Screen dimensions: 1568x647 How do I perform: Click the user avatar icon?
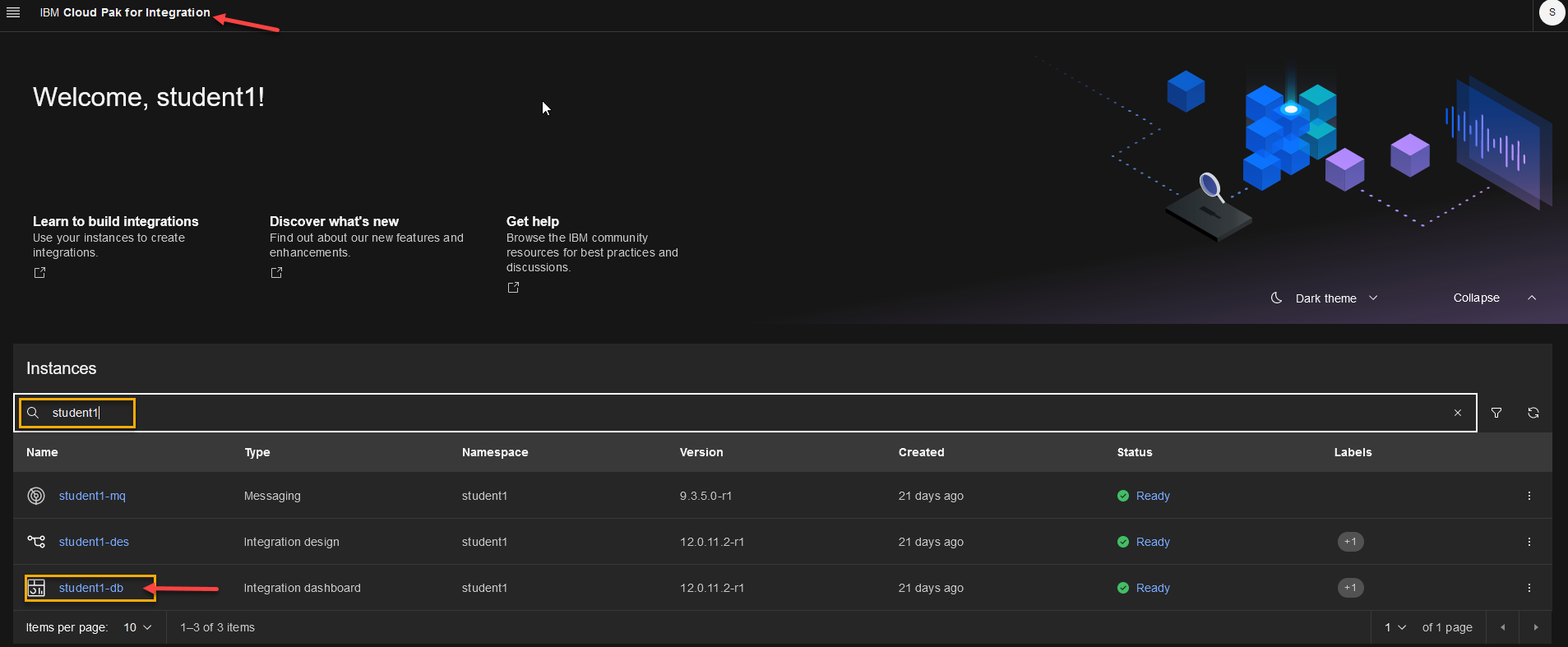pyautogui.click(x=1552, y=12)
